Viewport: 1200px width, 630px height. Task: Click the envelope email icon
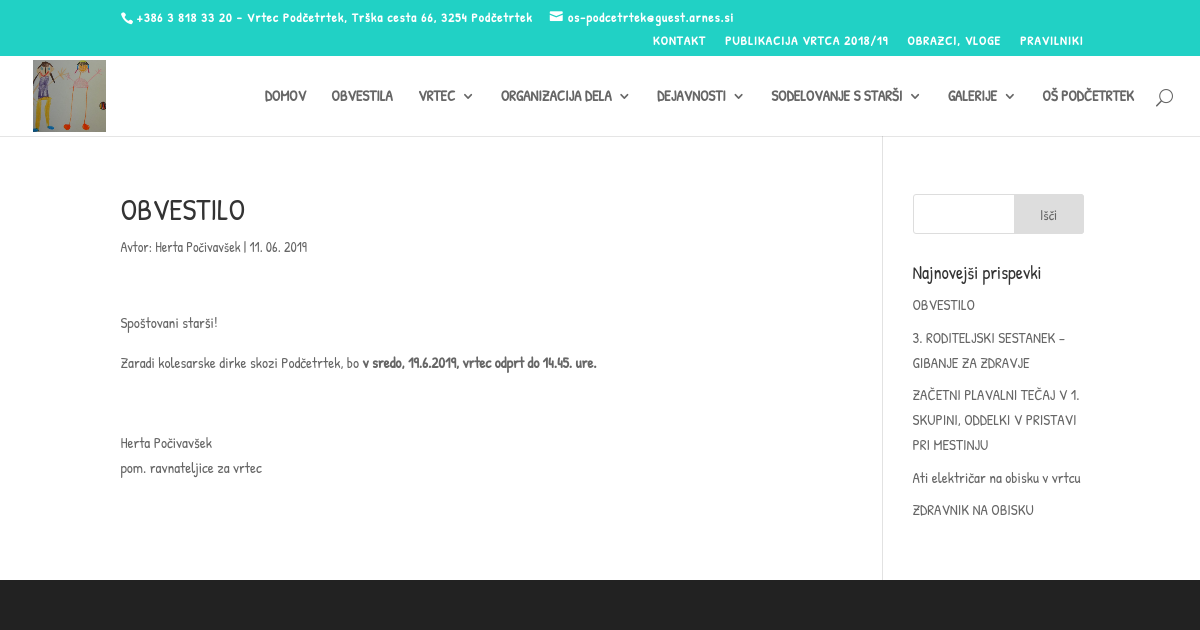(556, 17)
